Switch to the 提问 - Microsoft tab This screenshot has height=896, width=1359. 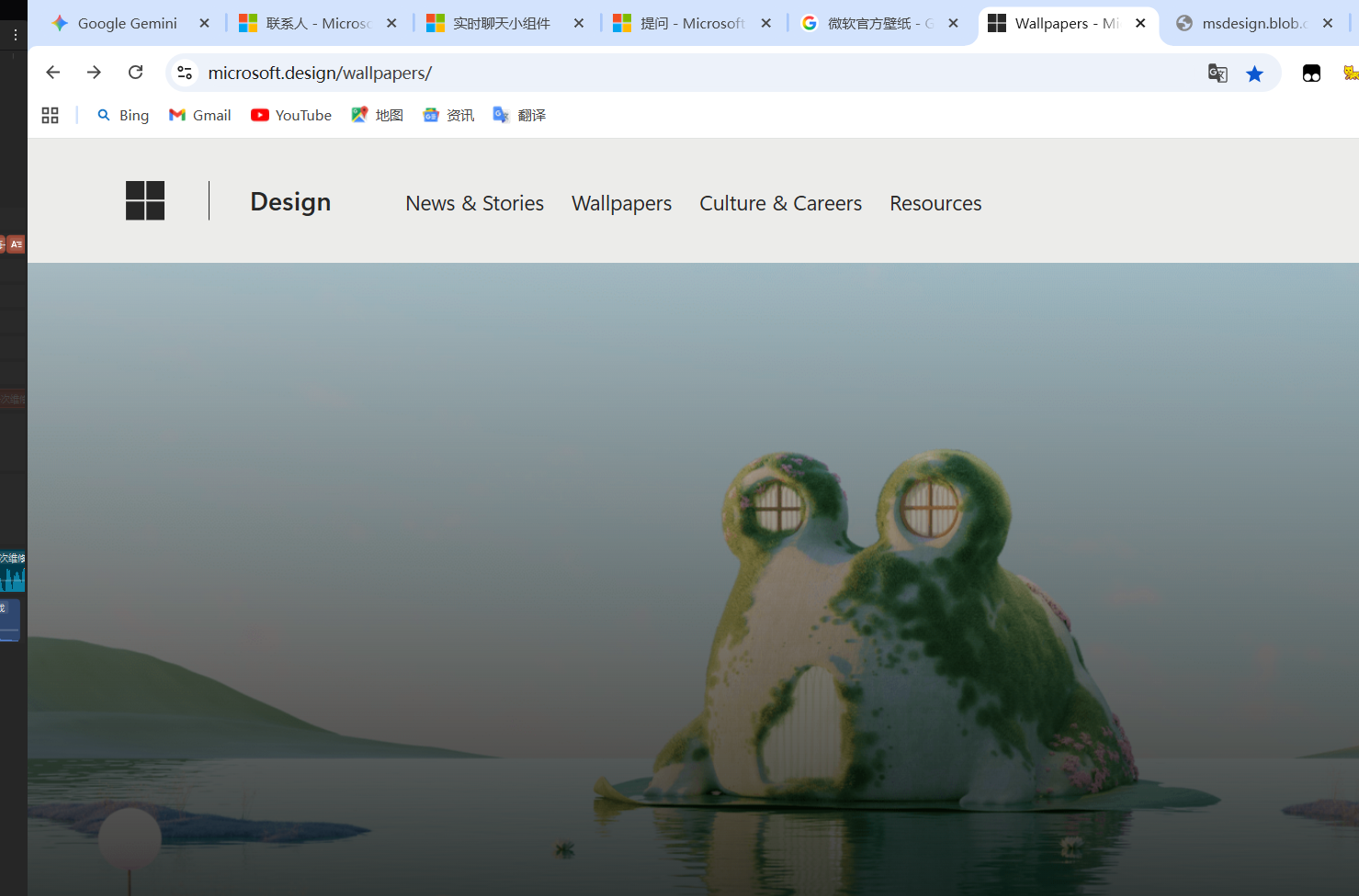pyautogui.click(x=693, y=23)
